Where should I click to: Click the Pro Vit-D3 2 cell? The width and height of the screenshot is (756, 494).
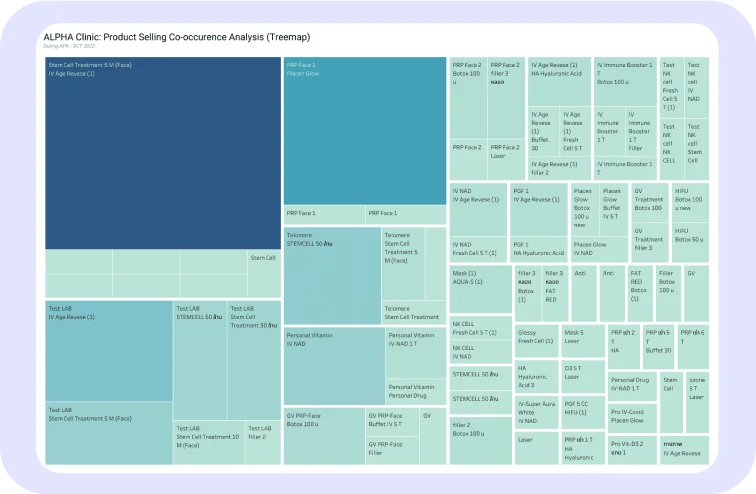point(632,450)
